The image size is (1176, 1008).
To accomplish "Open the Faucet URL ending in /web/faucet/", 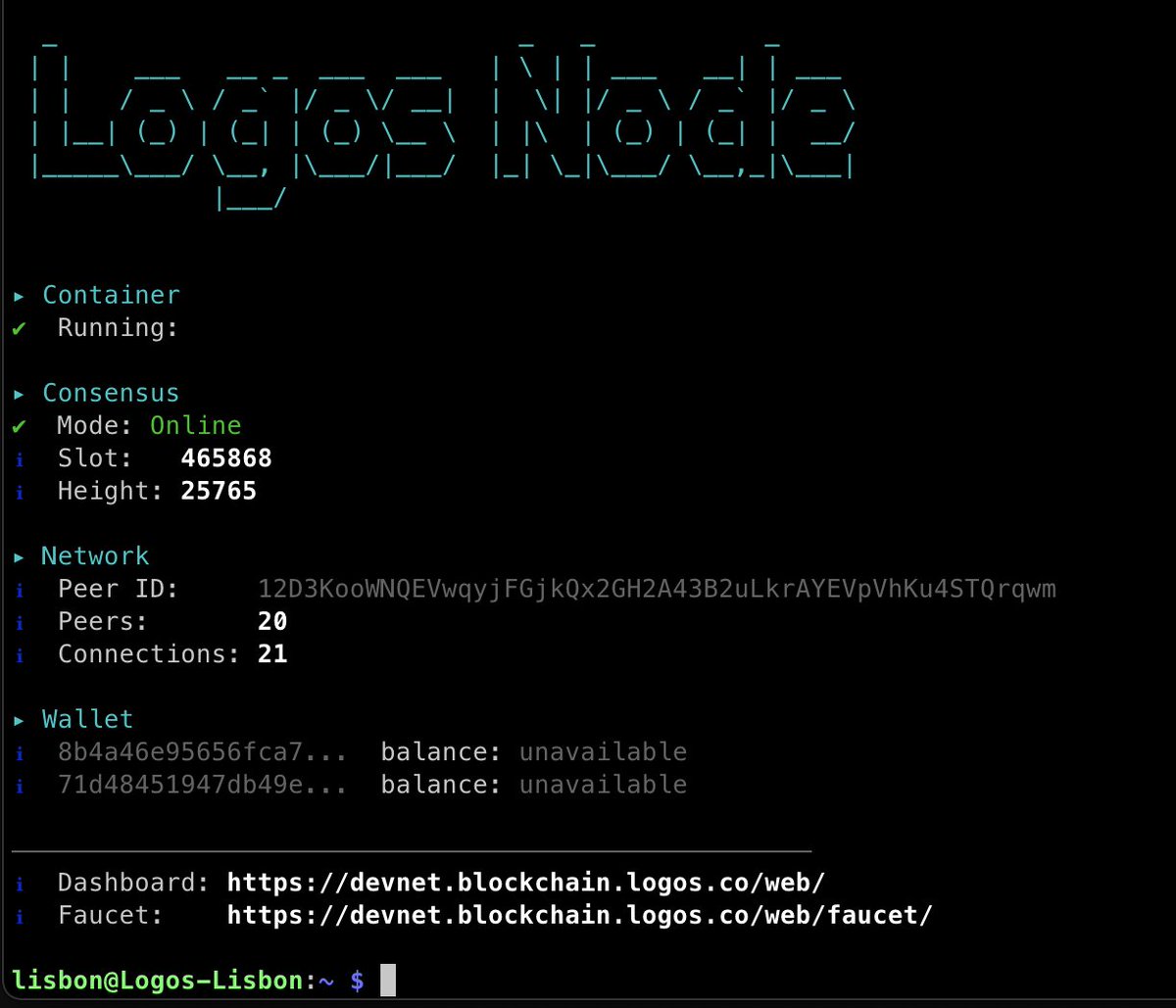I will click(x=580, y=915).
